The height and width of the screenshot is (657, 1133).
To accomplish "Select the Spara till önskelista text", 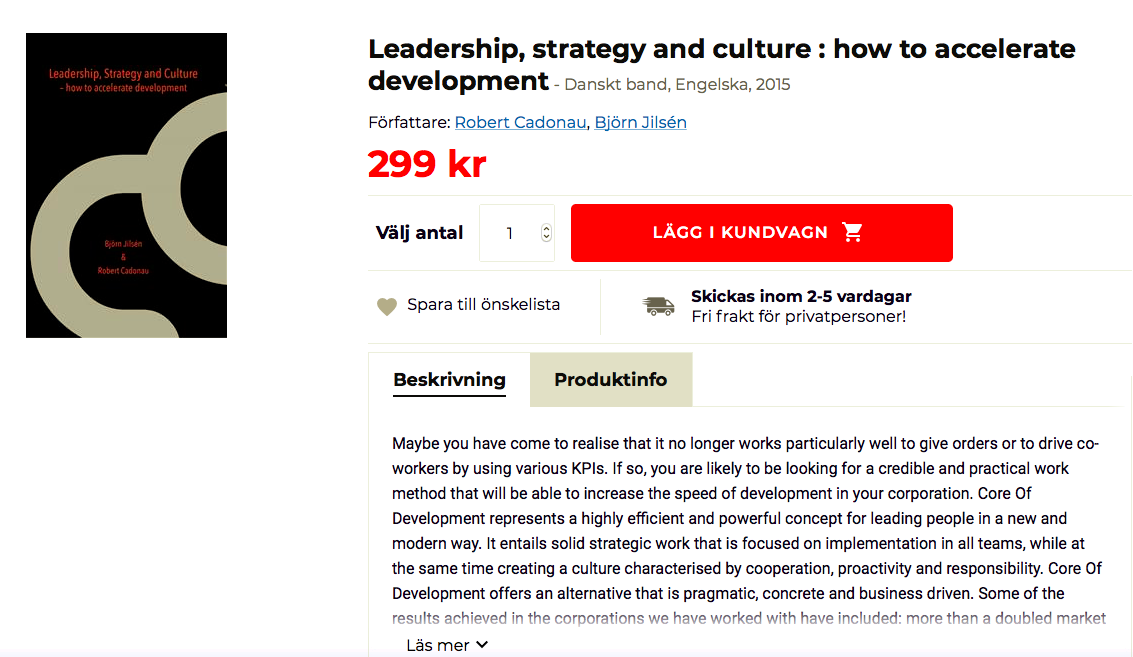I will point(483,305).
